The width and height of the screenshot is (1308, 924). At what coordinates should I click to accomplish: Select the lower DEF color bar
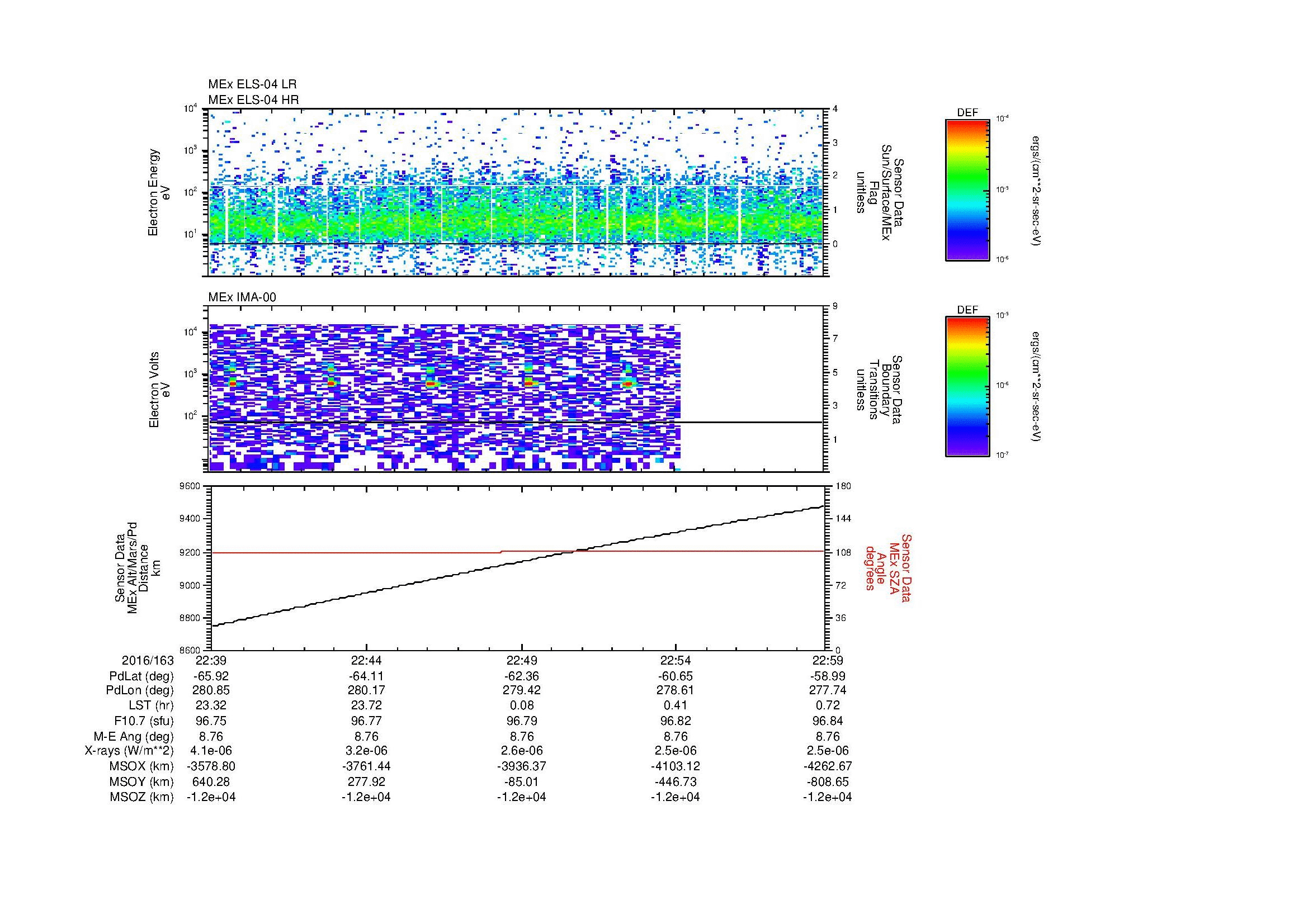point(967,387)
